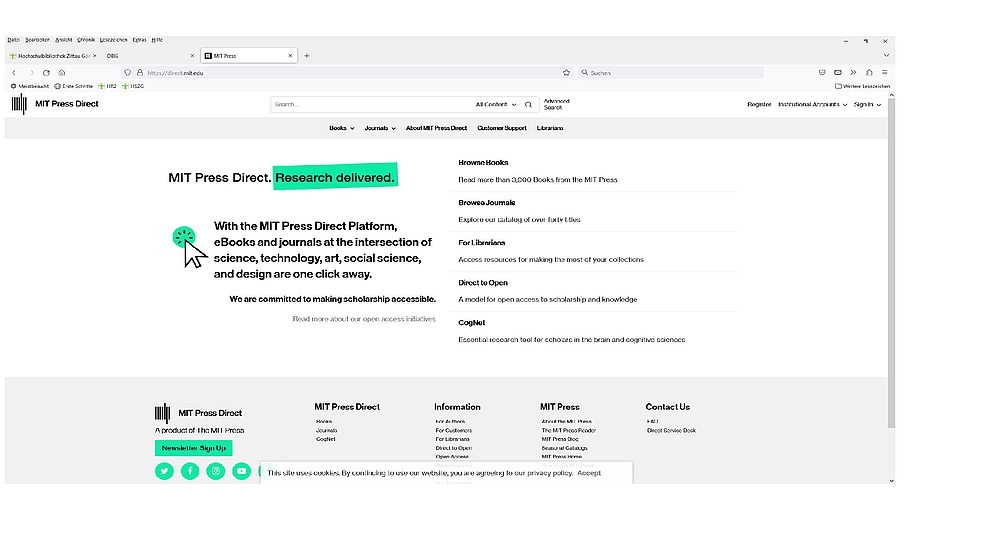Open the Facebook social icon
This screenshot has height=548, width=1000.
[190, 471]
